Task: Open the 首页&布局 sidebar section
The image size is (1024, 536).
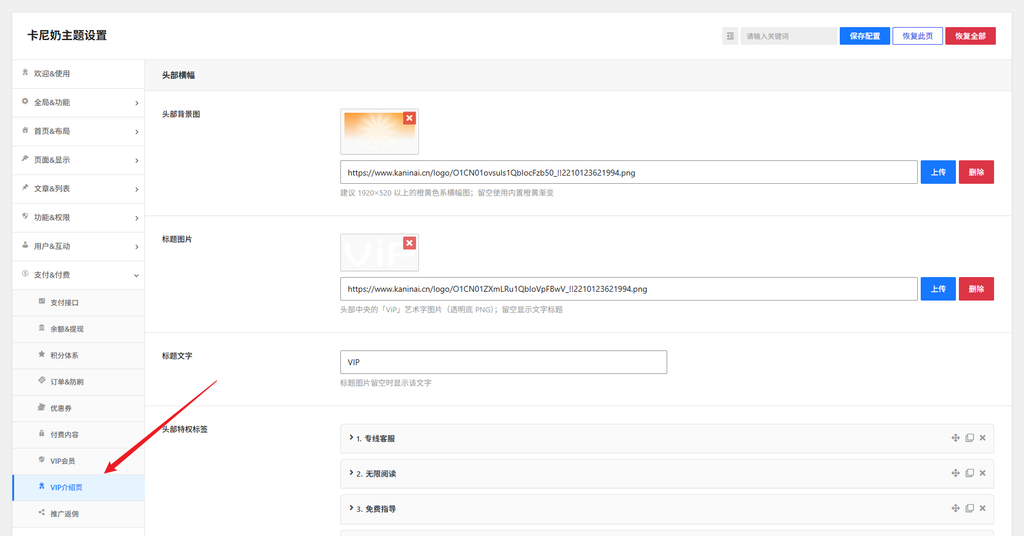Action: [78, 131]
